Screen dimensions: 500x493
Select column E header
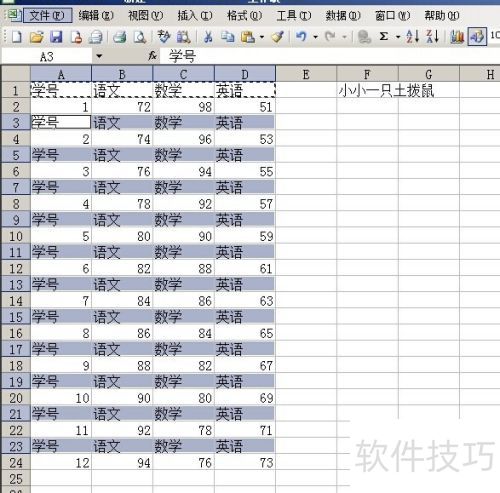306,74
